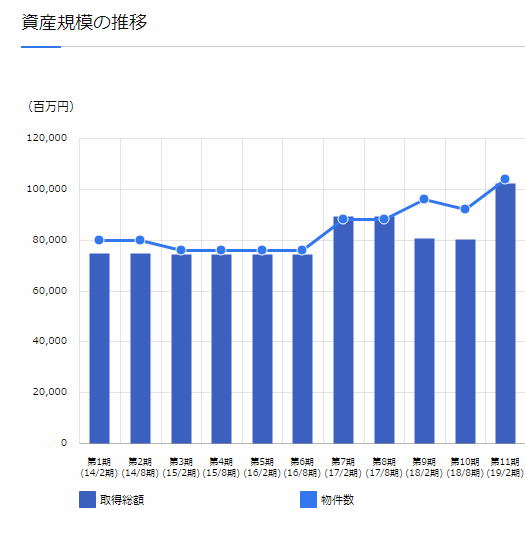The image size is (525, 535).
Task: Select the line point above 第6期
Action: (302, 250)
